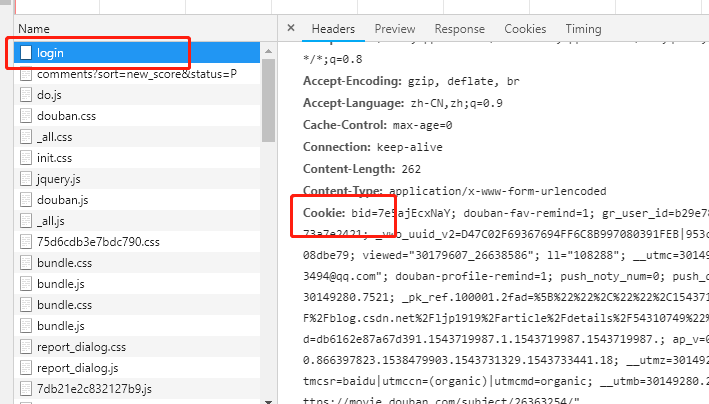Click request list scrollbar up arrow
709x404 pixels.
(x=269, y=51)
